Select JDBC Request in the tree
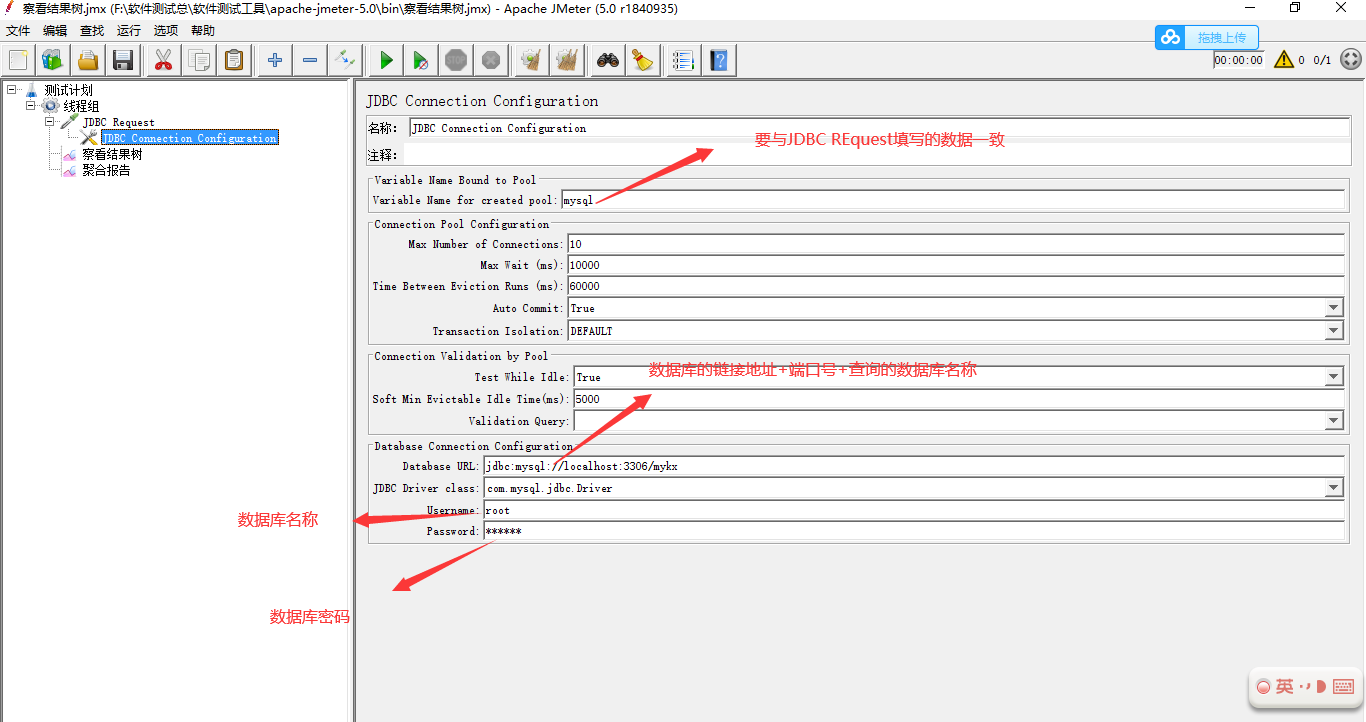1366x722 pixels. click(x=118, y=122)
